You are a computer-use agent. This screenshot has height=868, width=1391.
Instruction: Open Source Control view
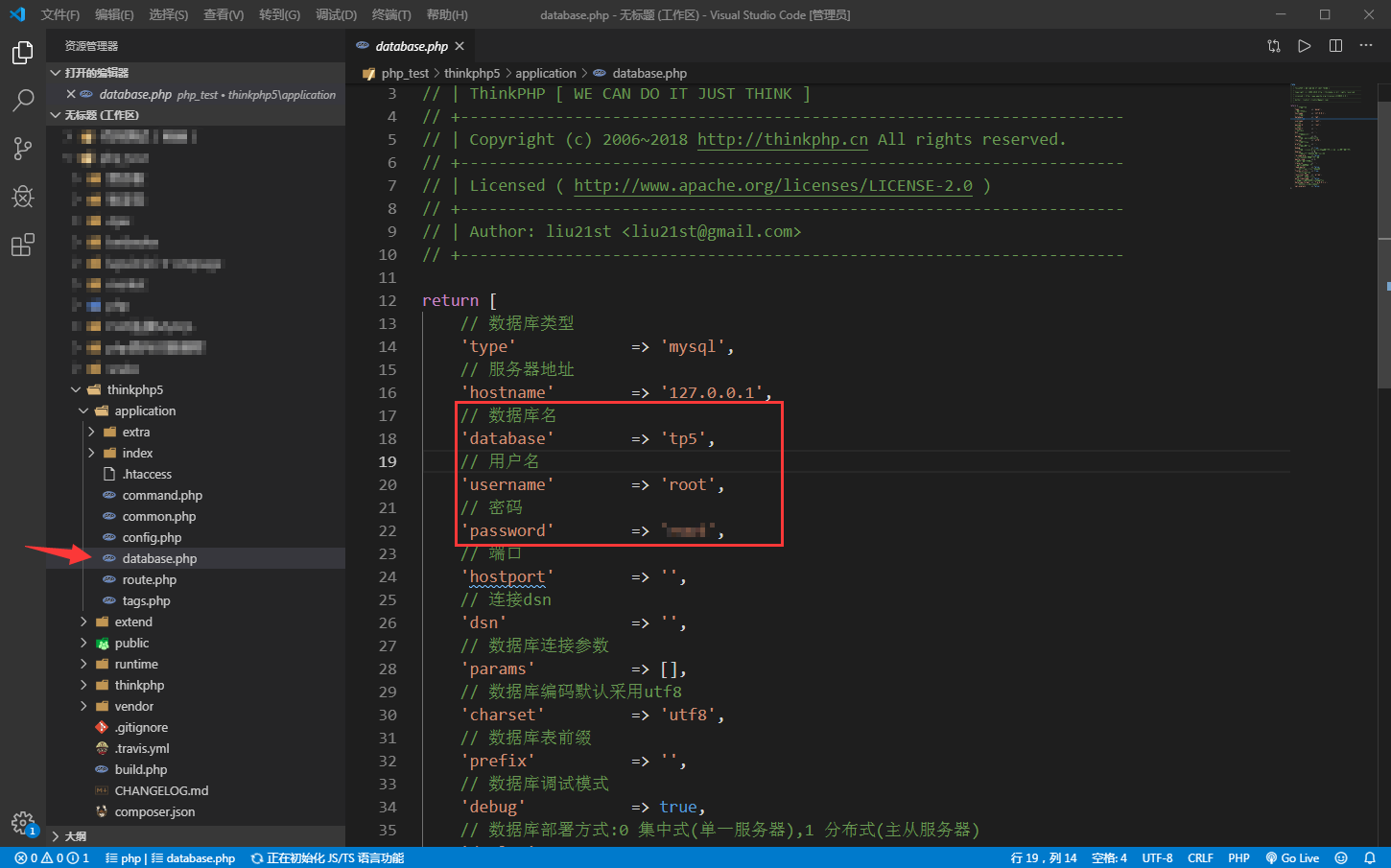pyautogui.click(x=23, y=149)
